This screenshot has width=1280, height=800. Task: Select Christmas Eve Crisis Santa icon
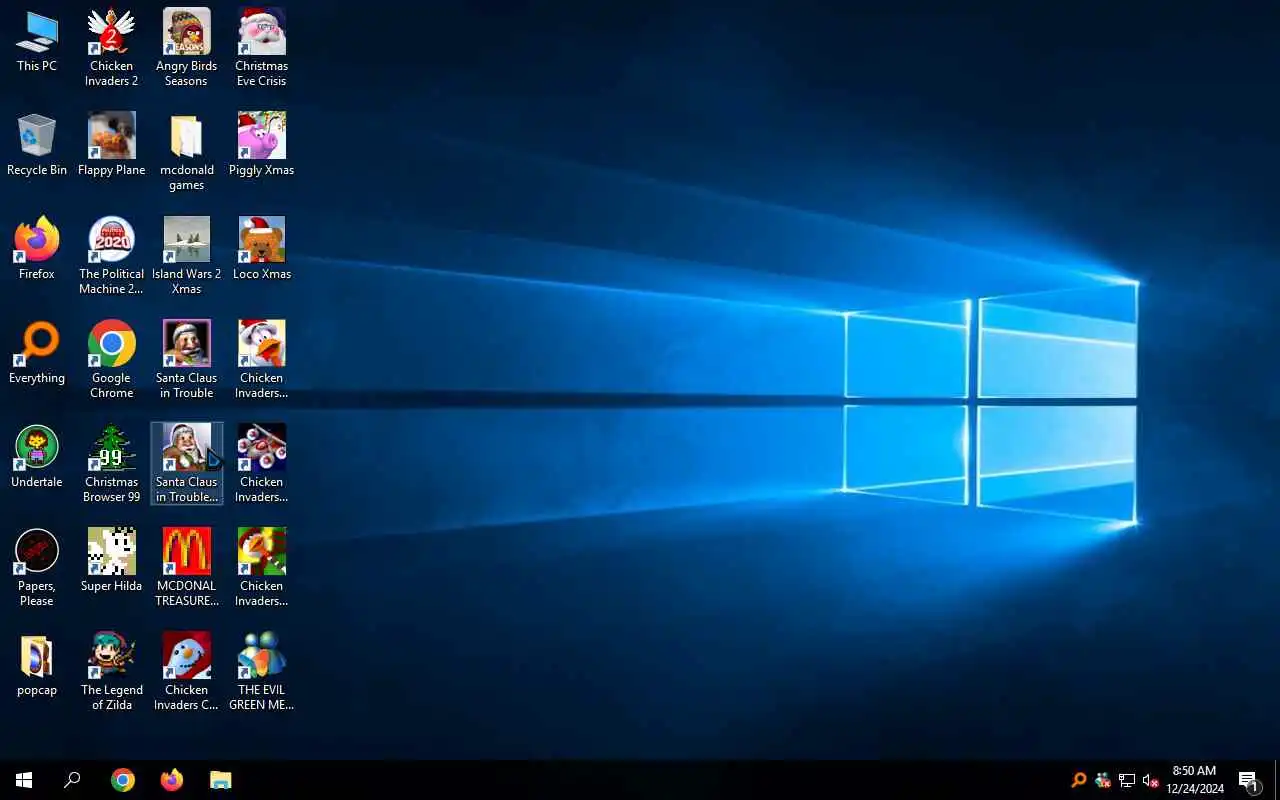tap(261, 47)
